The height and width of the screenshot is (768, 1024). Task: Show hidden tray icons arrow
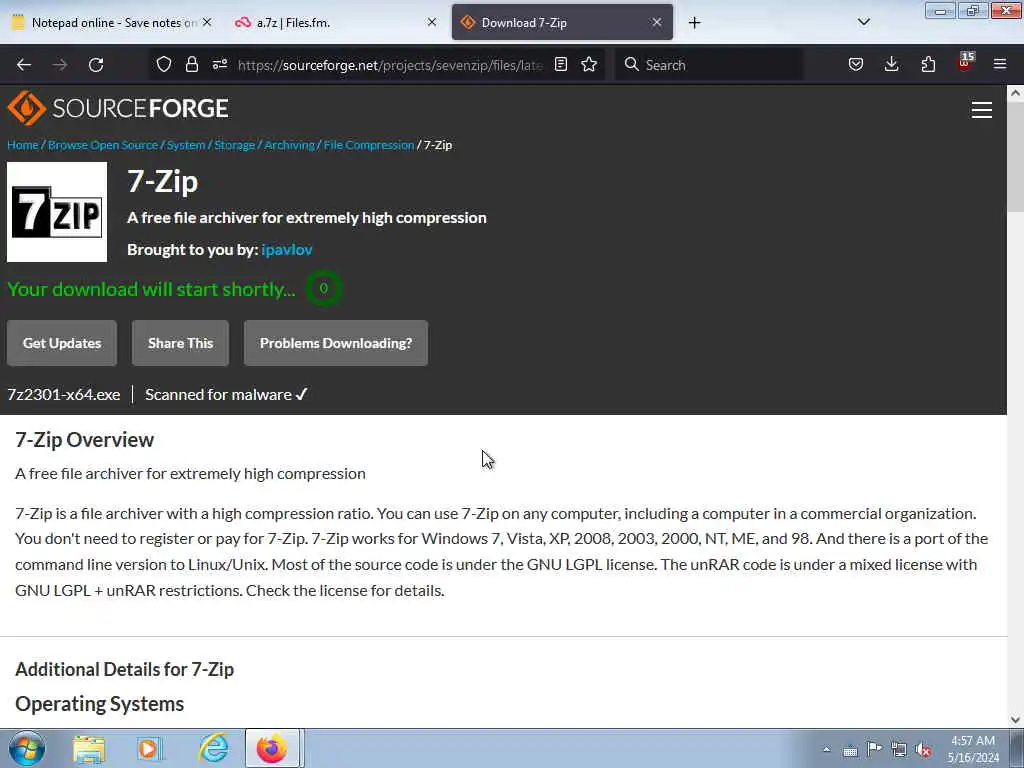click(x=826, y=750)
